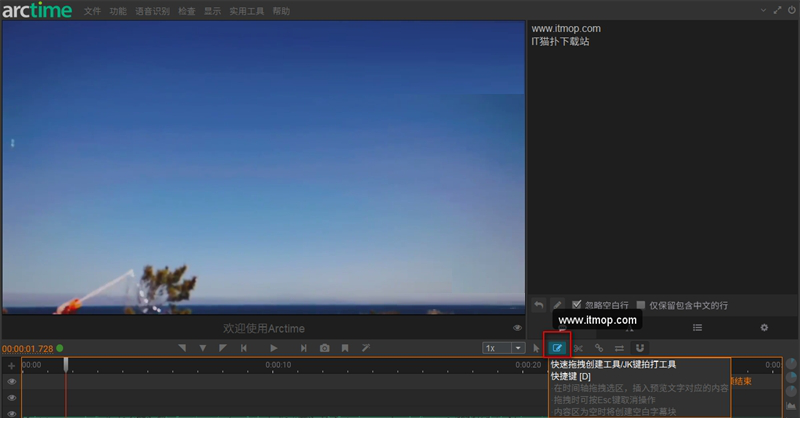
Task: Open the 实用工具 menu
Action: pyautogui.click(x=246, y=11)
